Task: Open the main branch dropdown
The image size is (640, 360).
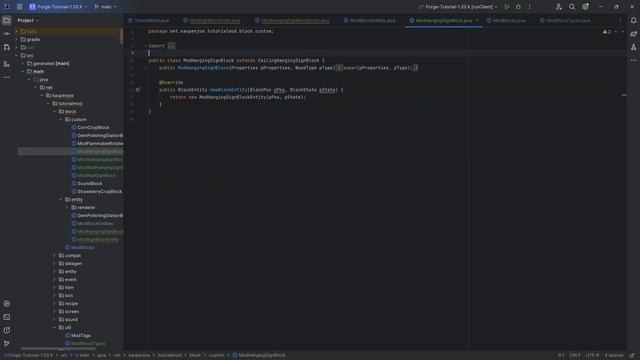Action: (105, 7)
